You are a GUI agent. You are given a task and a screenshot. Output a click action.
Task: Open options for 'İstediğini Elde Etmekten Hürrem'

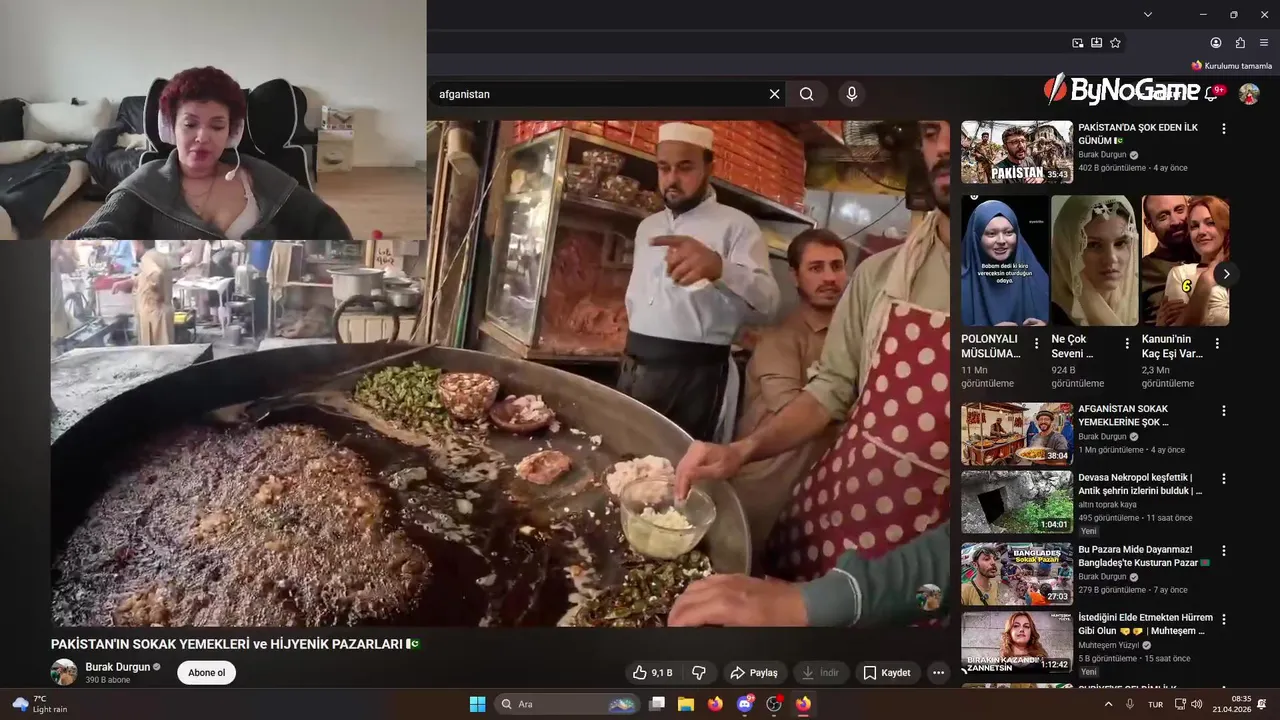tap(1223, 619)
